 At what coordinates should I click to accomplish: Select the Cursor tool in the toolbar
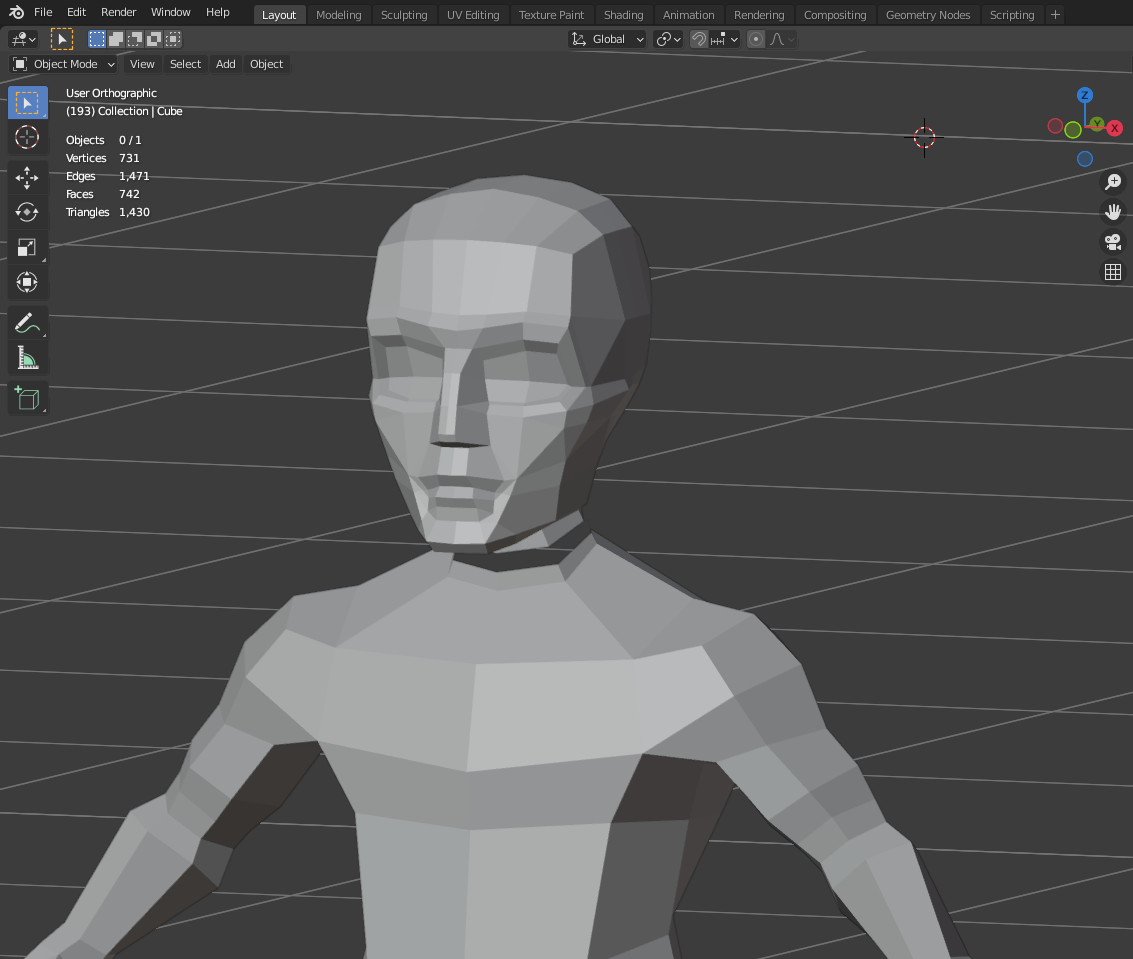27,137
